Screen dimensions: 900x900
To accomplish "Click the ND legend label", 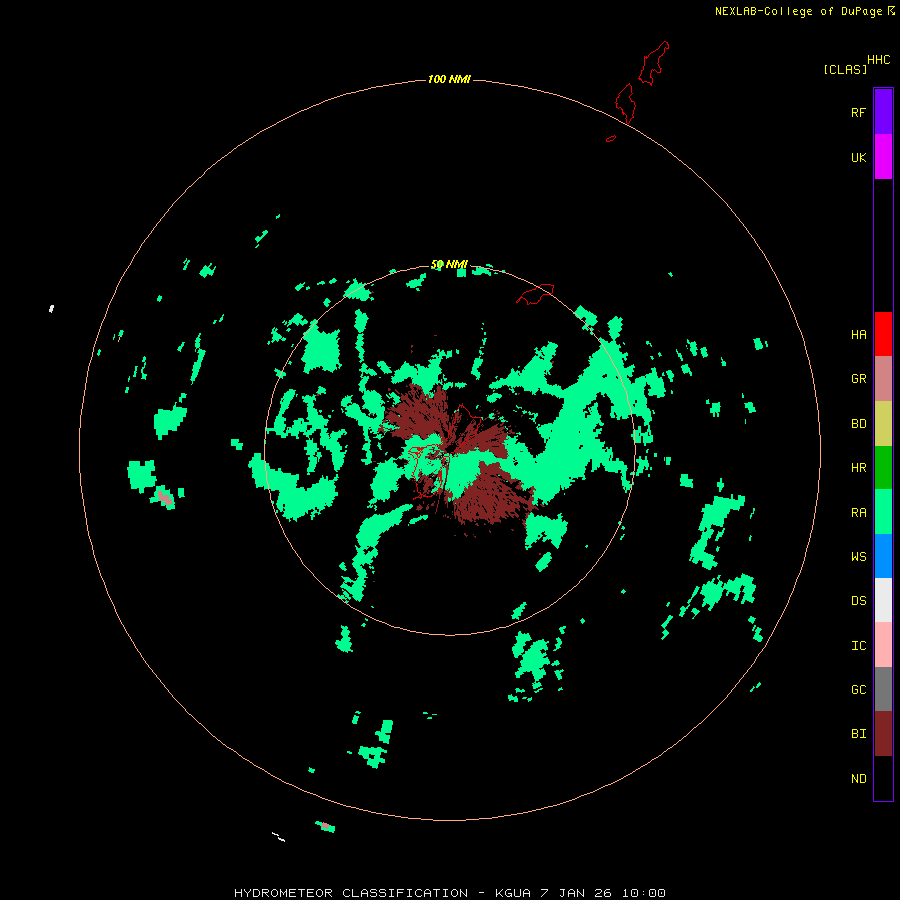I will (858, 778).
